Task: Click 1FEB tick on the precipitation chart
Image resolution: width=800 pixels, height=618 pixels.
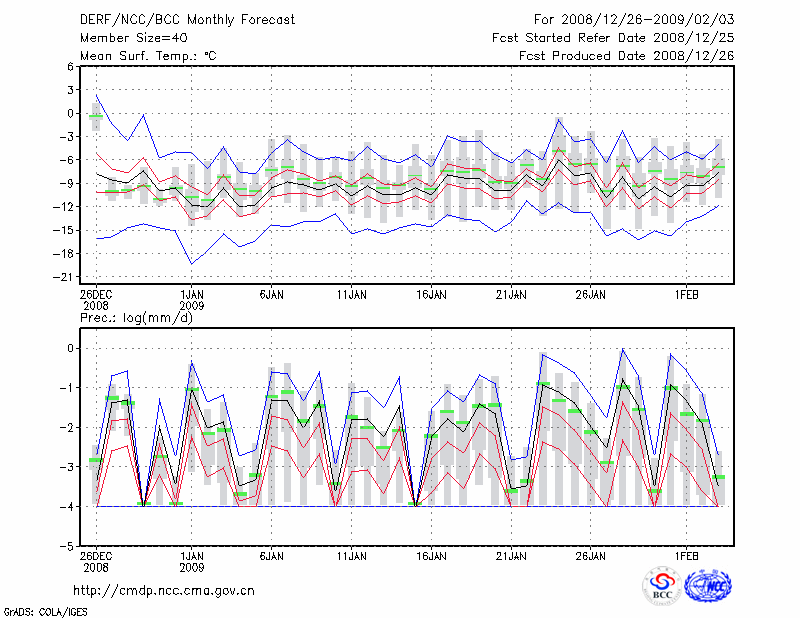Action: click(x=686, y=556)
